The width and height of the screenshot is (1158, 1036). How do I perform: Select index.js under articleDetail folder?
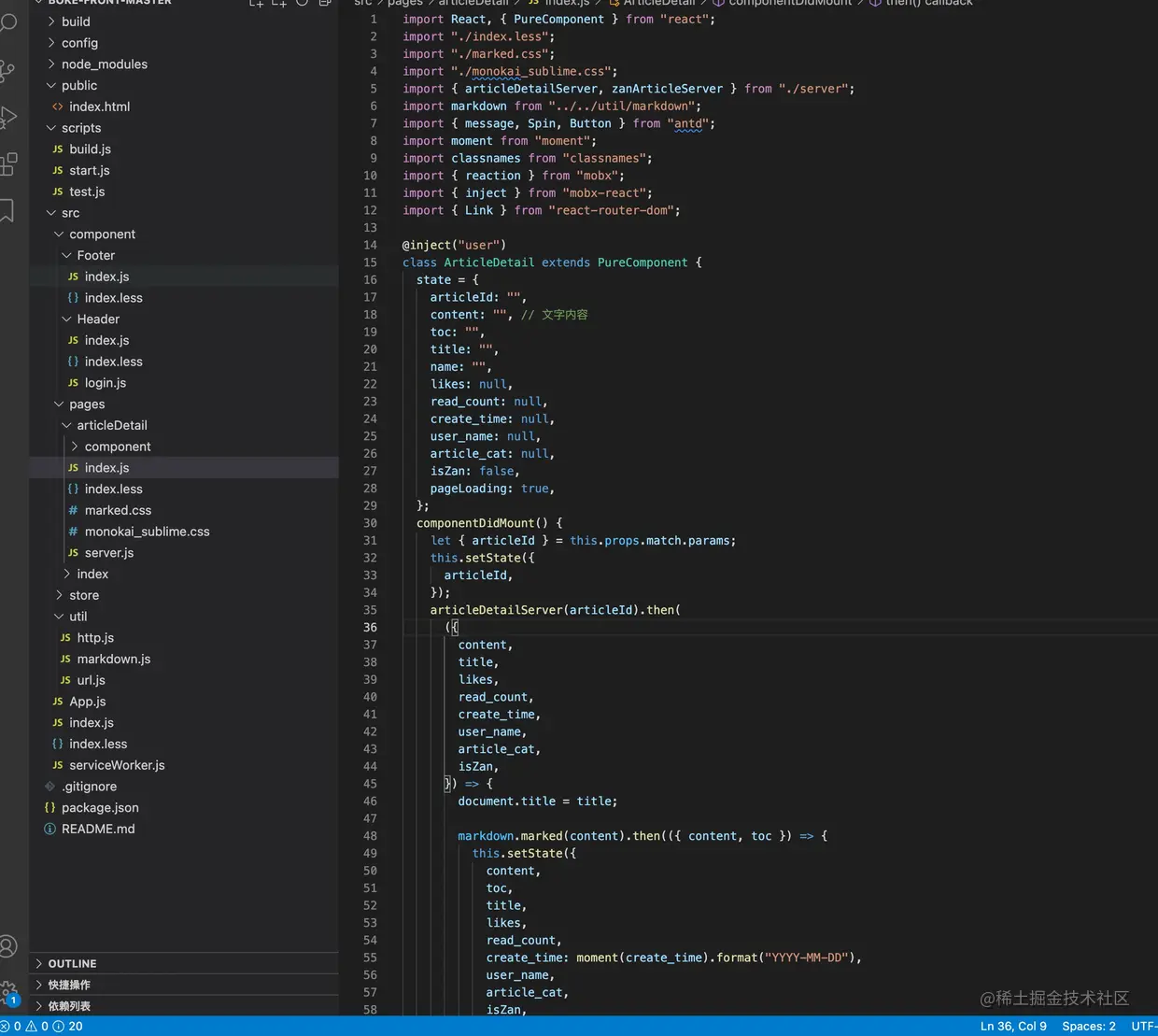pos(184,468)
